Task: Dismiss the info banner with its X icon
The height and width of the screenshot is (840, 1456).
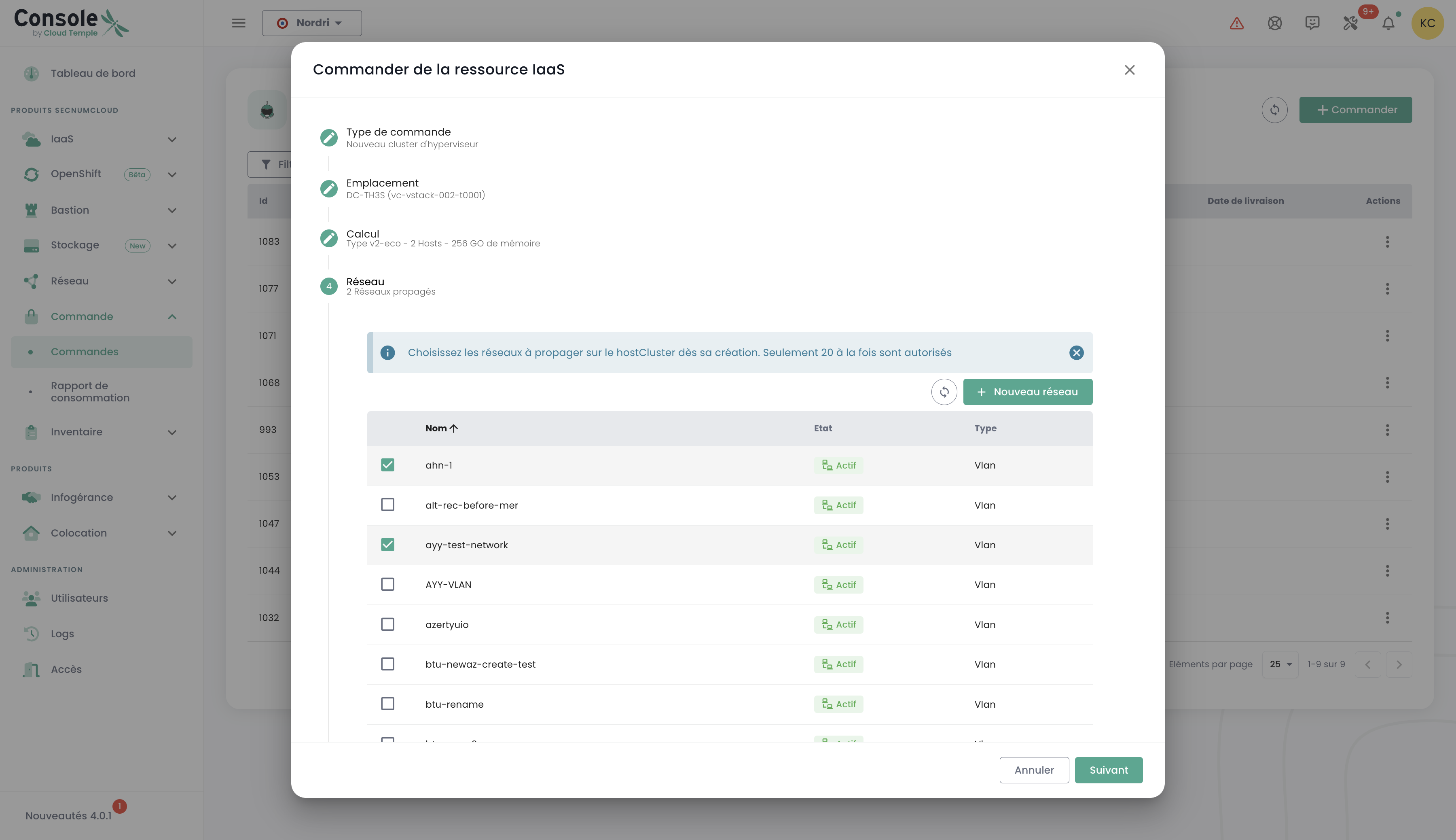Action: (x=1076, y=352)
